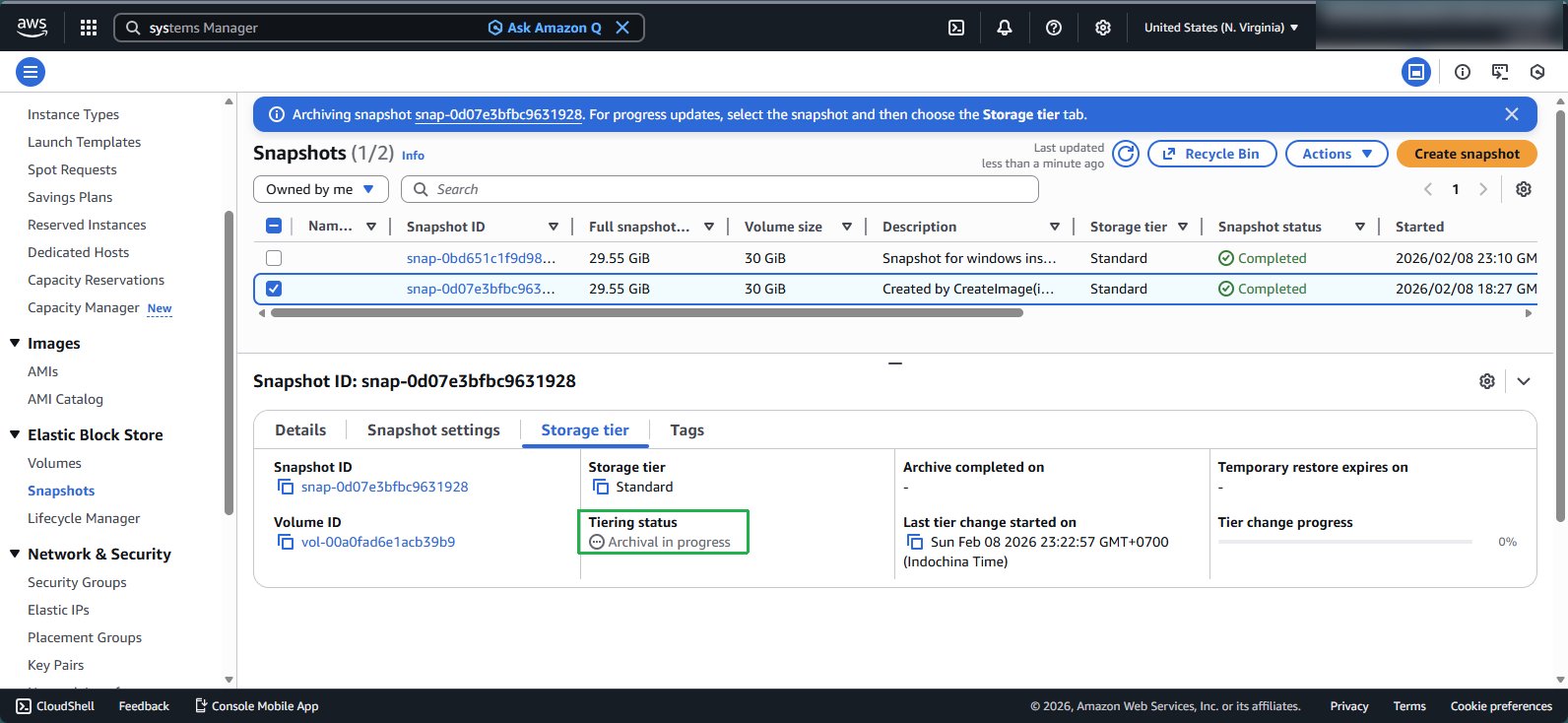Screen dimensions: 1568x723
Task: Open Security Groups in sidebar
Action: (x=77, y=582)
